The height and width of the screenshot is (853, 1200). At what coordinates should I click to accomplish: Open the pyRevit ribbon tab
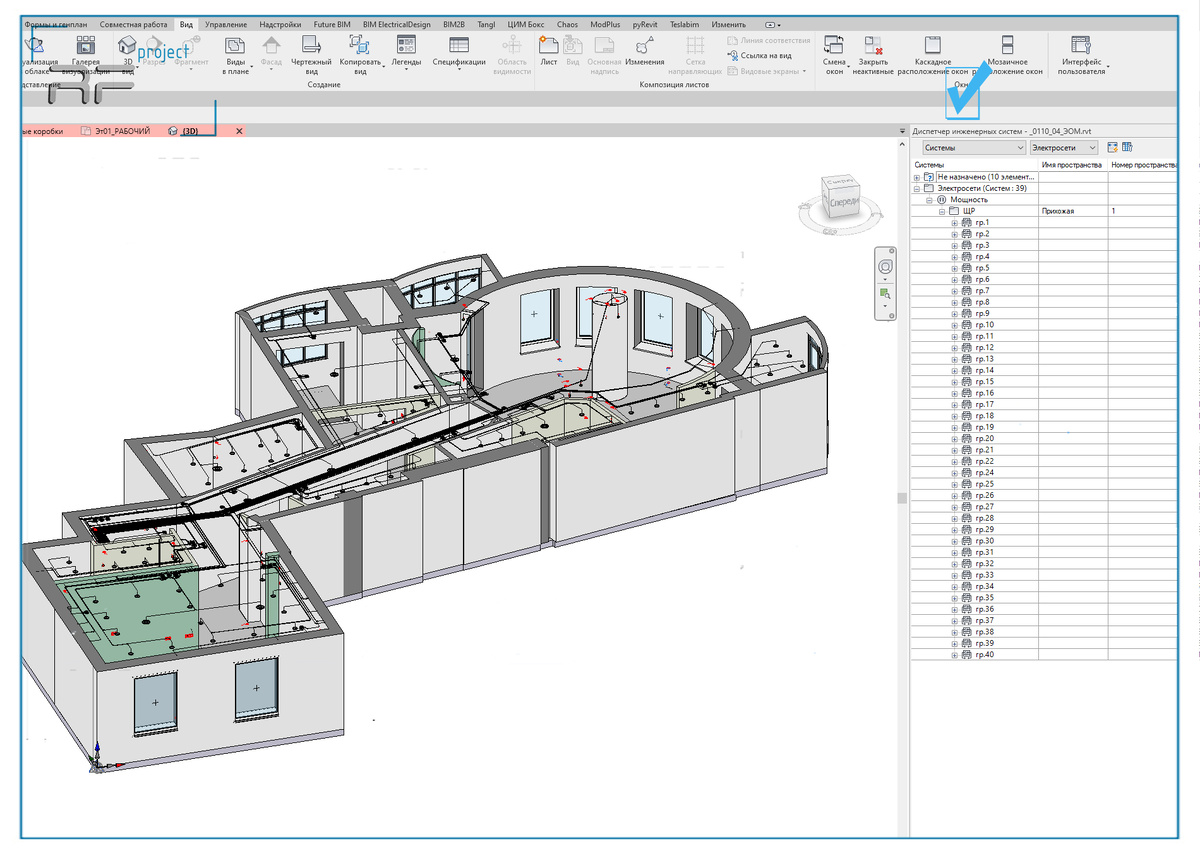(645, 23)
